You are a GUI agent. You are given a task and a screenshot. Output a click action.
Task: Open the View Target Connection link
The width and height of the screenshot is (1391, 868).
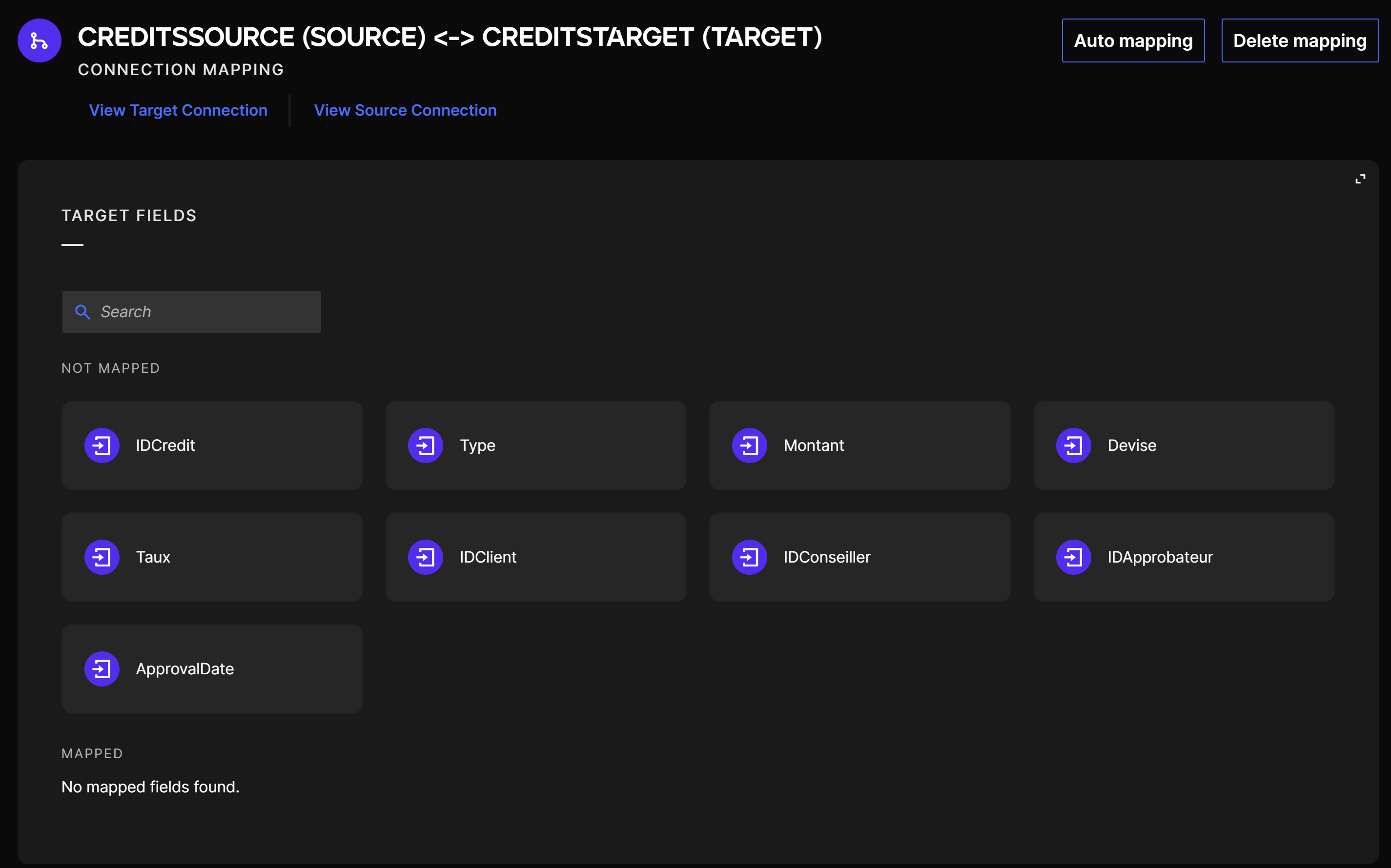(x=178, y=110)
